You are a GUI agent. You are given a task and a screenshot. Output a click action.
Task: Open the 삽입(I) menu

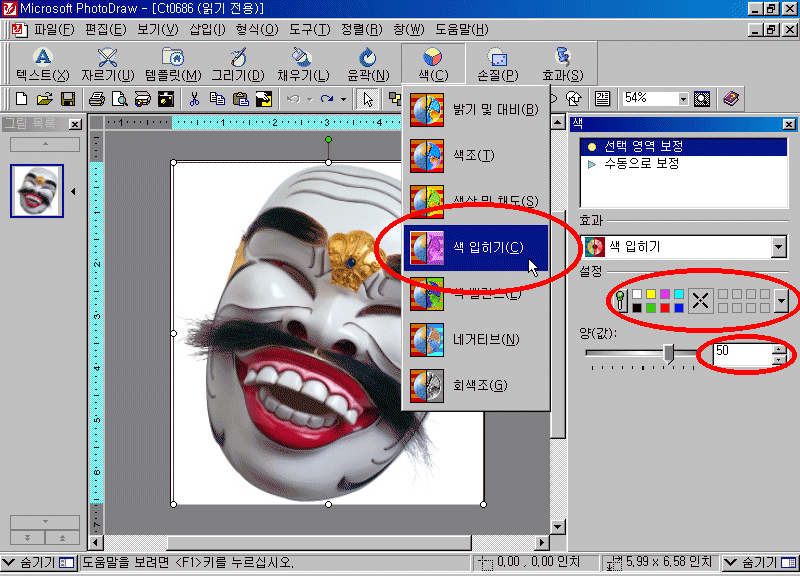pyautogui.click(x=207, y=30)
